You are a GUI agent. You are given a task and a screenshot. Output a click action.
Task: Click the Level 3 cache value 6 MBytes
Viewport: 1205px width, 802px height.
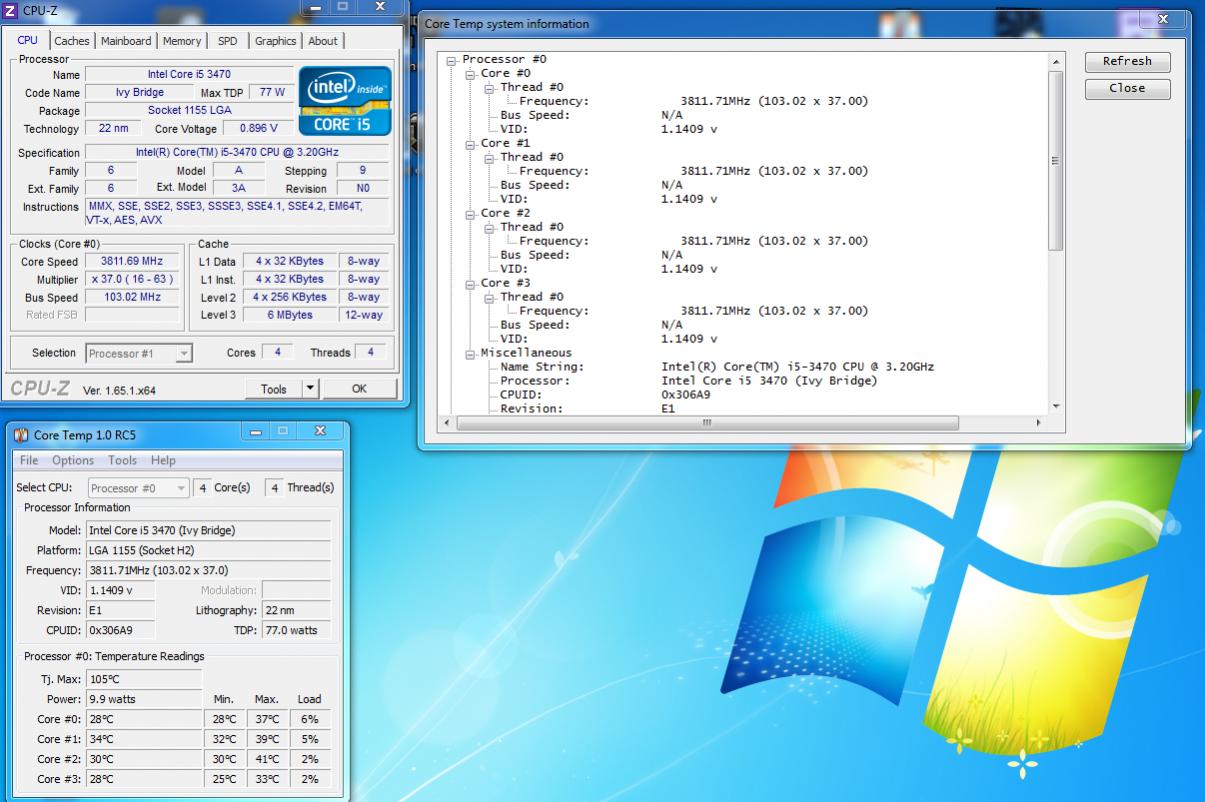(x=289, y=315)
